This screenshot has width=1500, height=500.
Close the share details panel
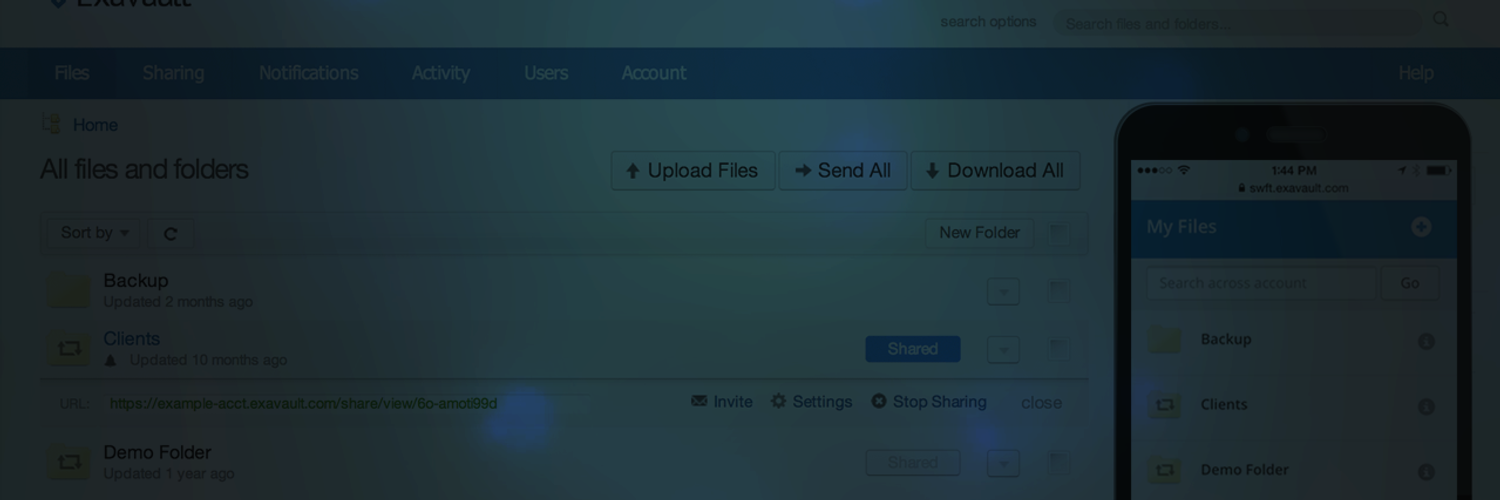pyautogui.click(x=1041, y=403)
